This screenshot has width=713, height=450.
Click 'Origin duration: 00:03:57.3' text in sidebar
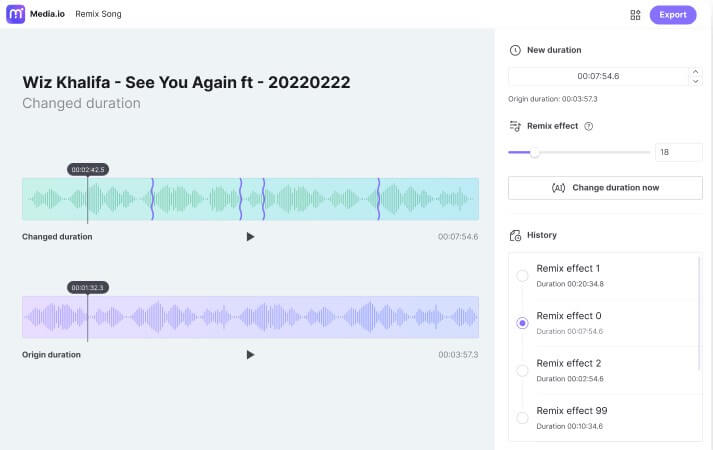click(553, 99)
